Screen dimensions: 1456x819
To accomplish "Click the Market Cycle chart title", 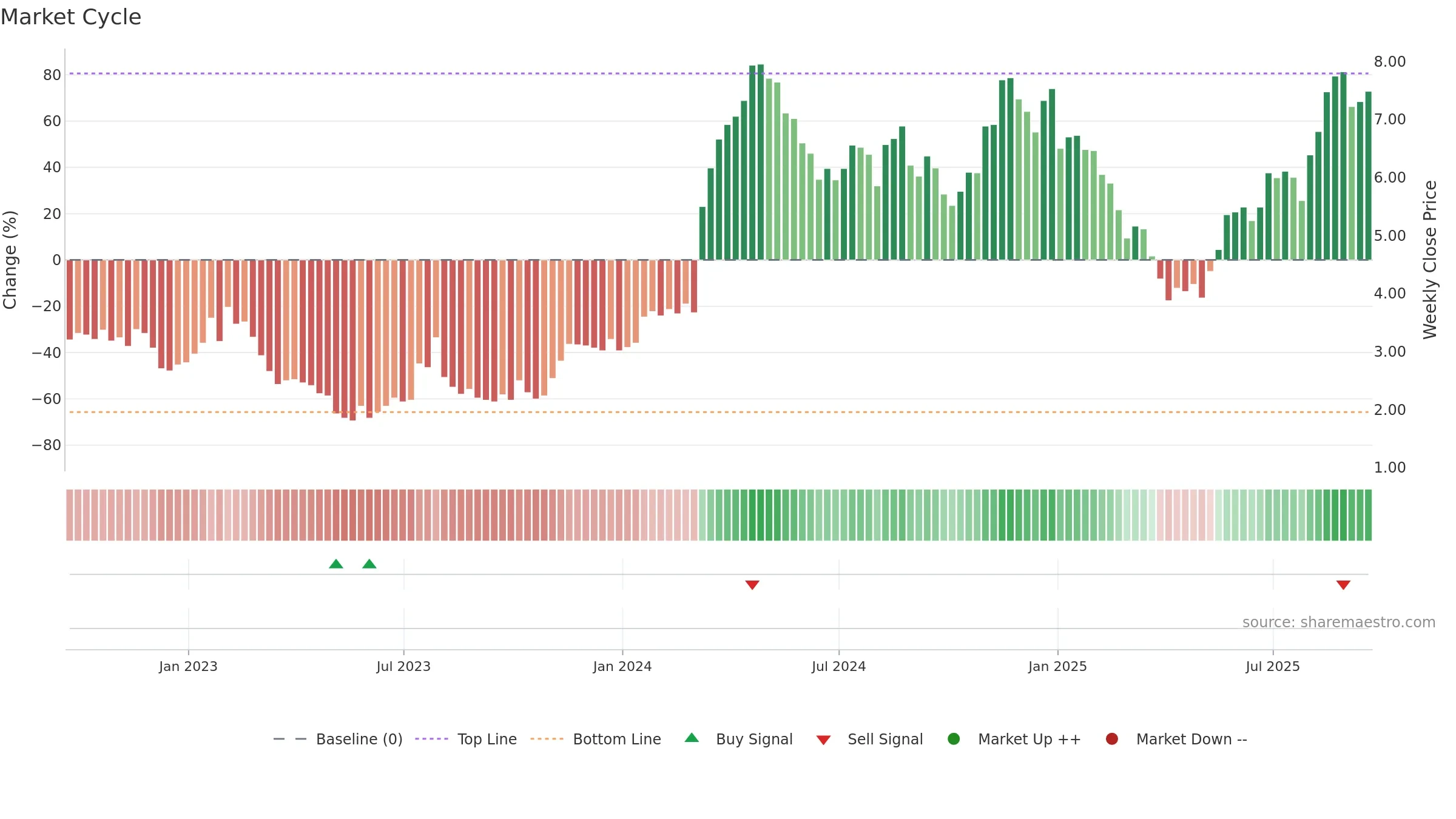I will (x=71, y=17).
